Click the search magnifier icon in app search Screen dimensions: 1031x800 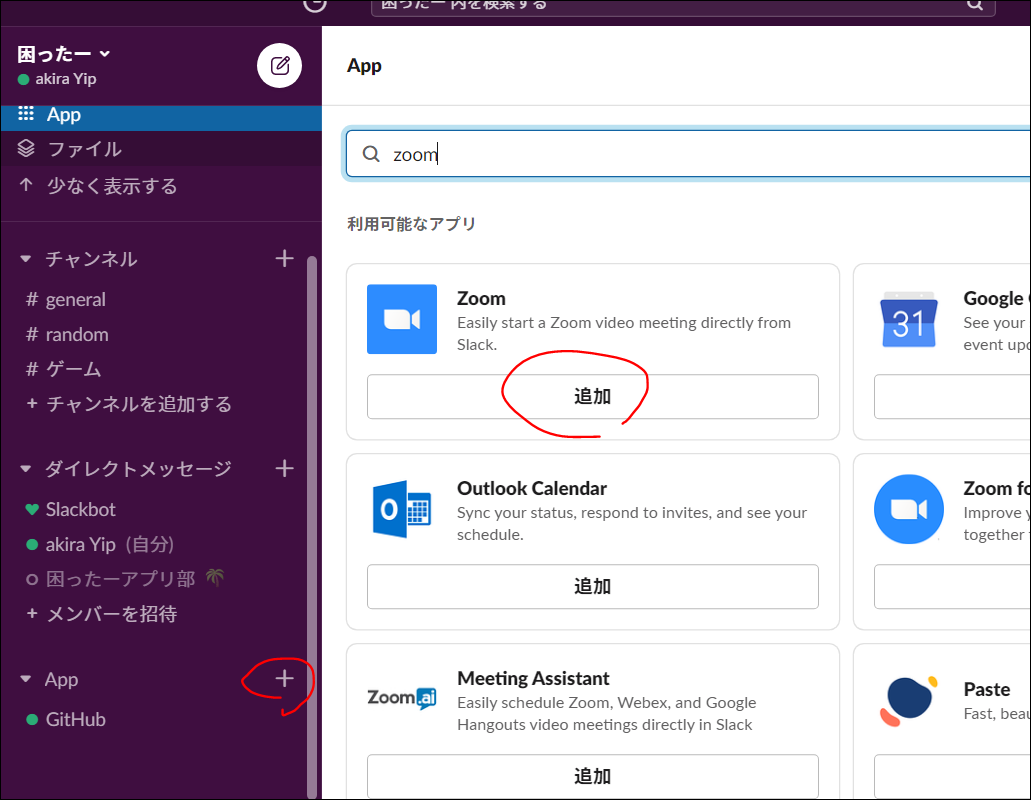pyautogui.click(x=372, y=154)
